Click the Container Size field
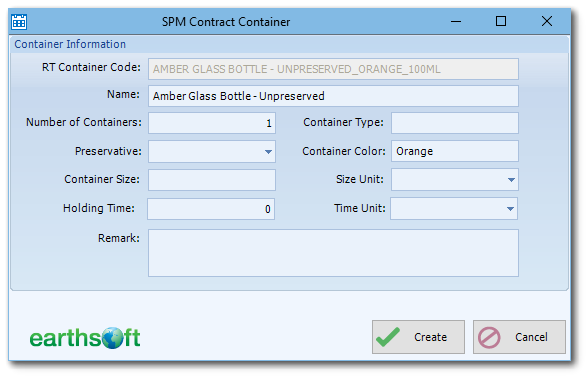Viewport: 587px width, 377px height. click(x=212, y=180)
